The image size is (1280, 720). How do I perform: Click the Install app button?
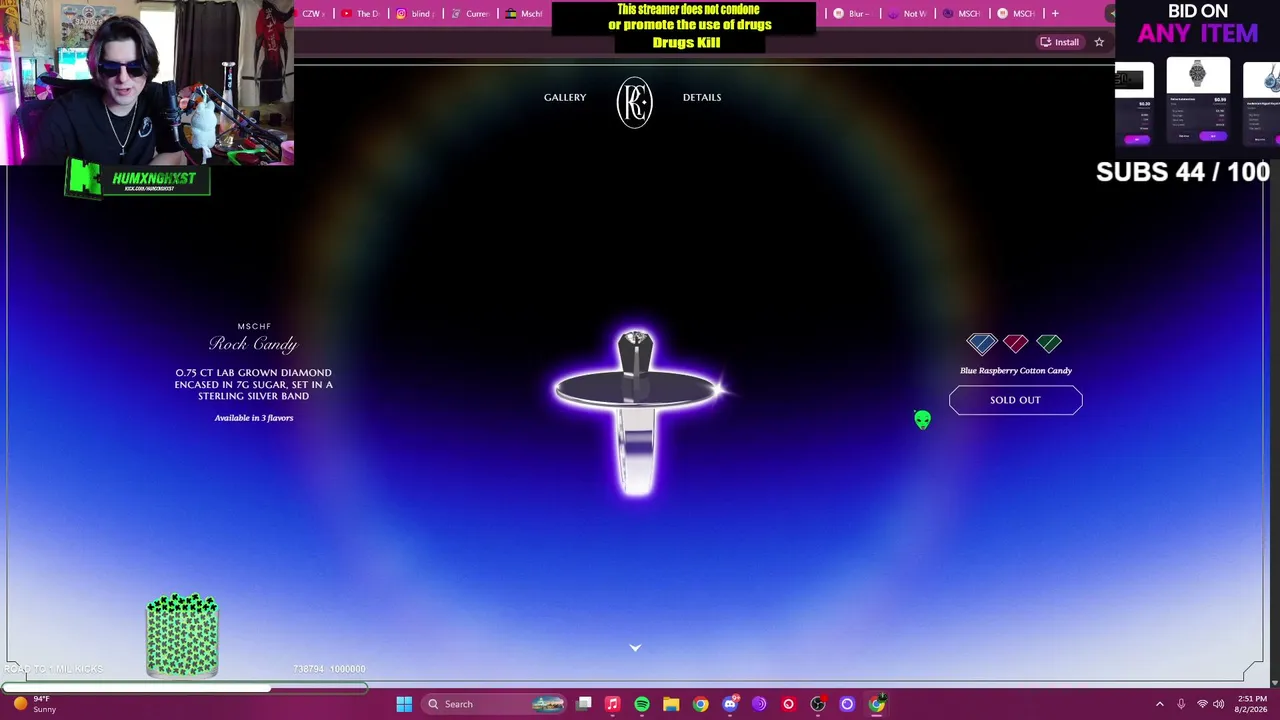coord(1059,42)
